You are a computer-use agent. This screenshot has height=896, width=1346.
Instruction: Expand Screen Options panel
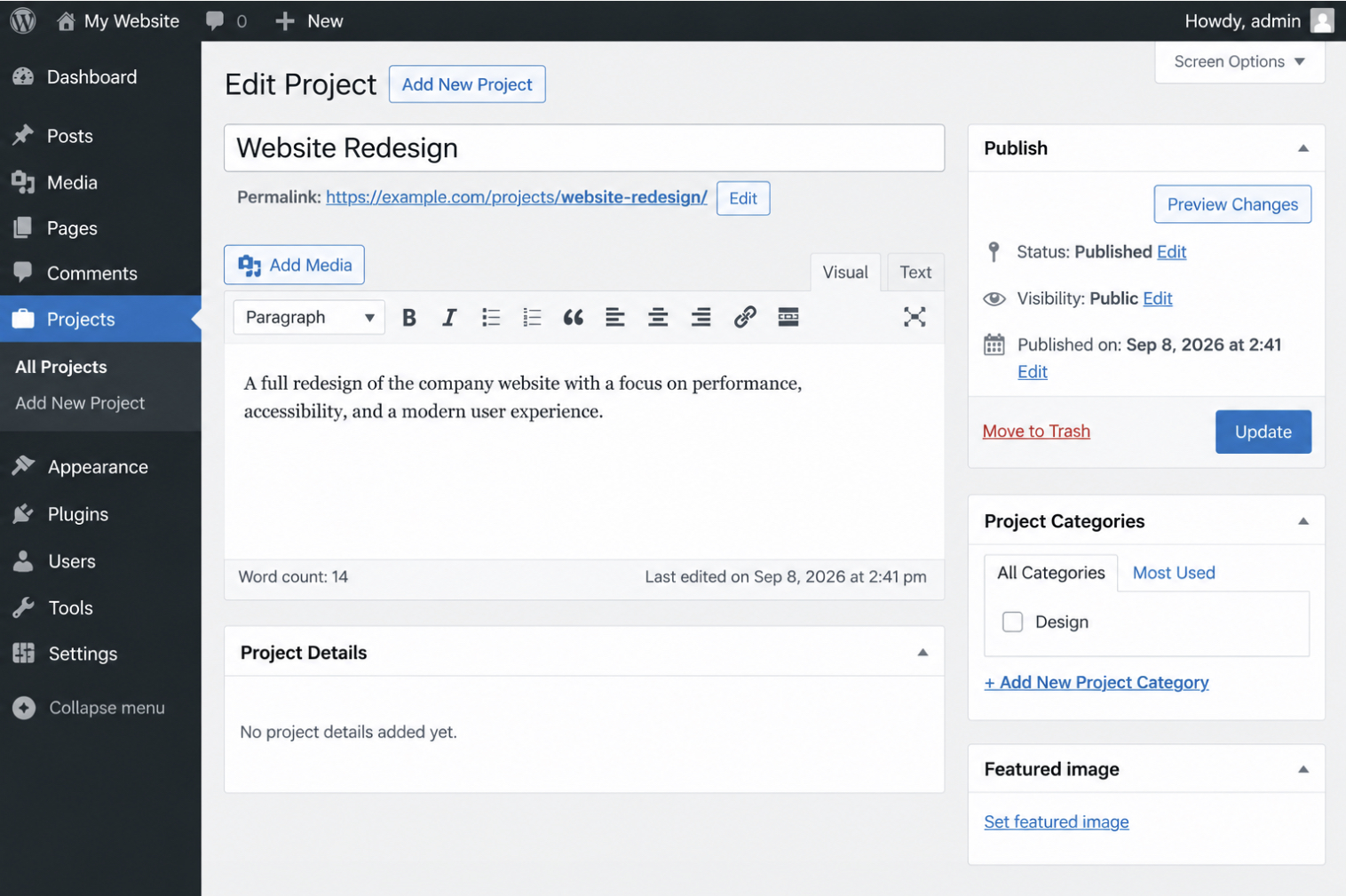(1239, 61)
